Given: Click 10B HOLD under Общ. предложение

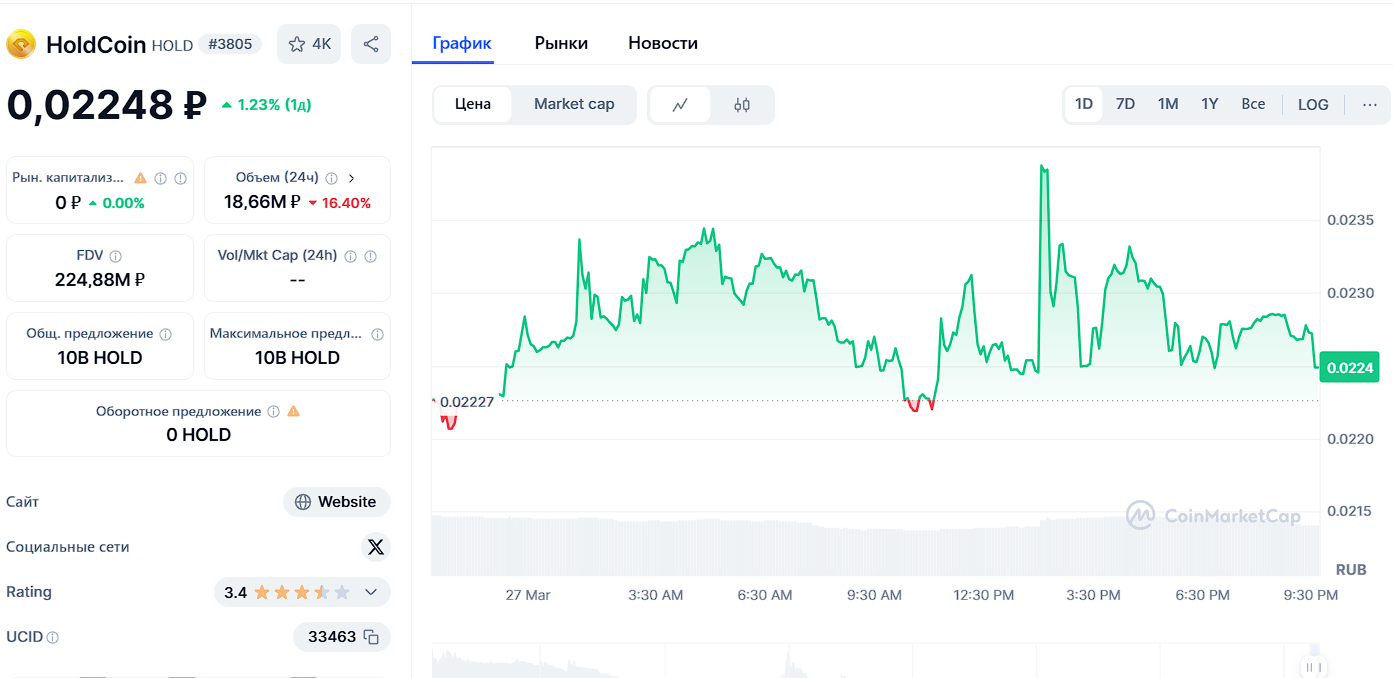Looking at the screenshot, I should 100,358.
